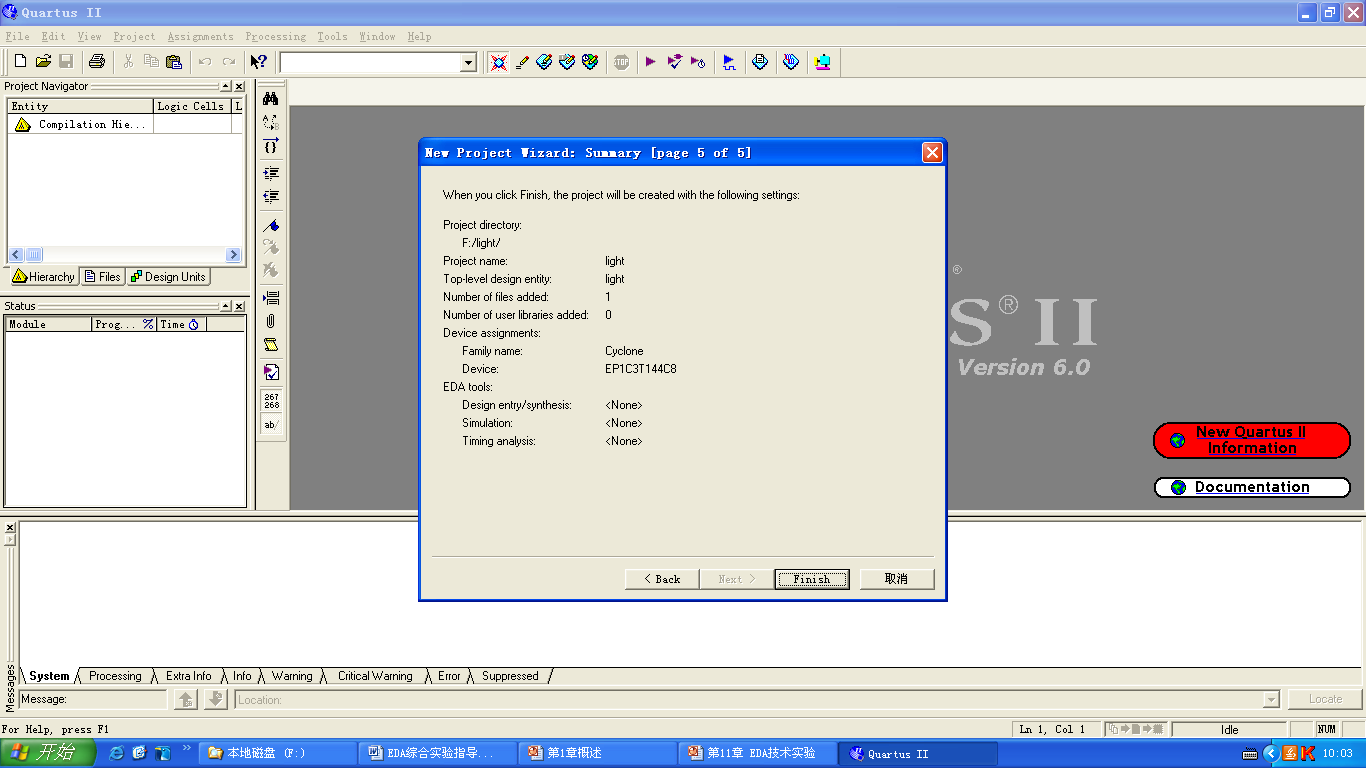Open the File menu
This screenshot has width=1366, height=768.
click(18, 36)
